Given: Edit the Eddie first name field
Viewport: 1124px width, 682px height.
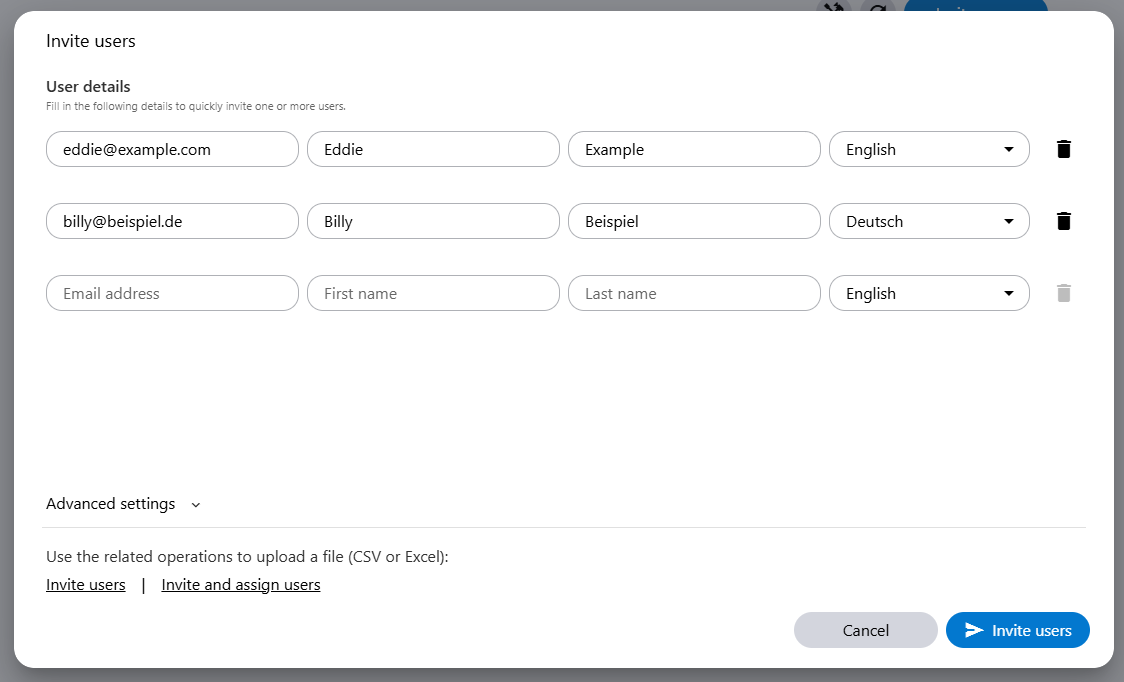Looking at the screenshot, I should [433, 149].
